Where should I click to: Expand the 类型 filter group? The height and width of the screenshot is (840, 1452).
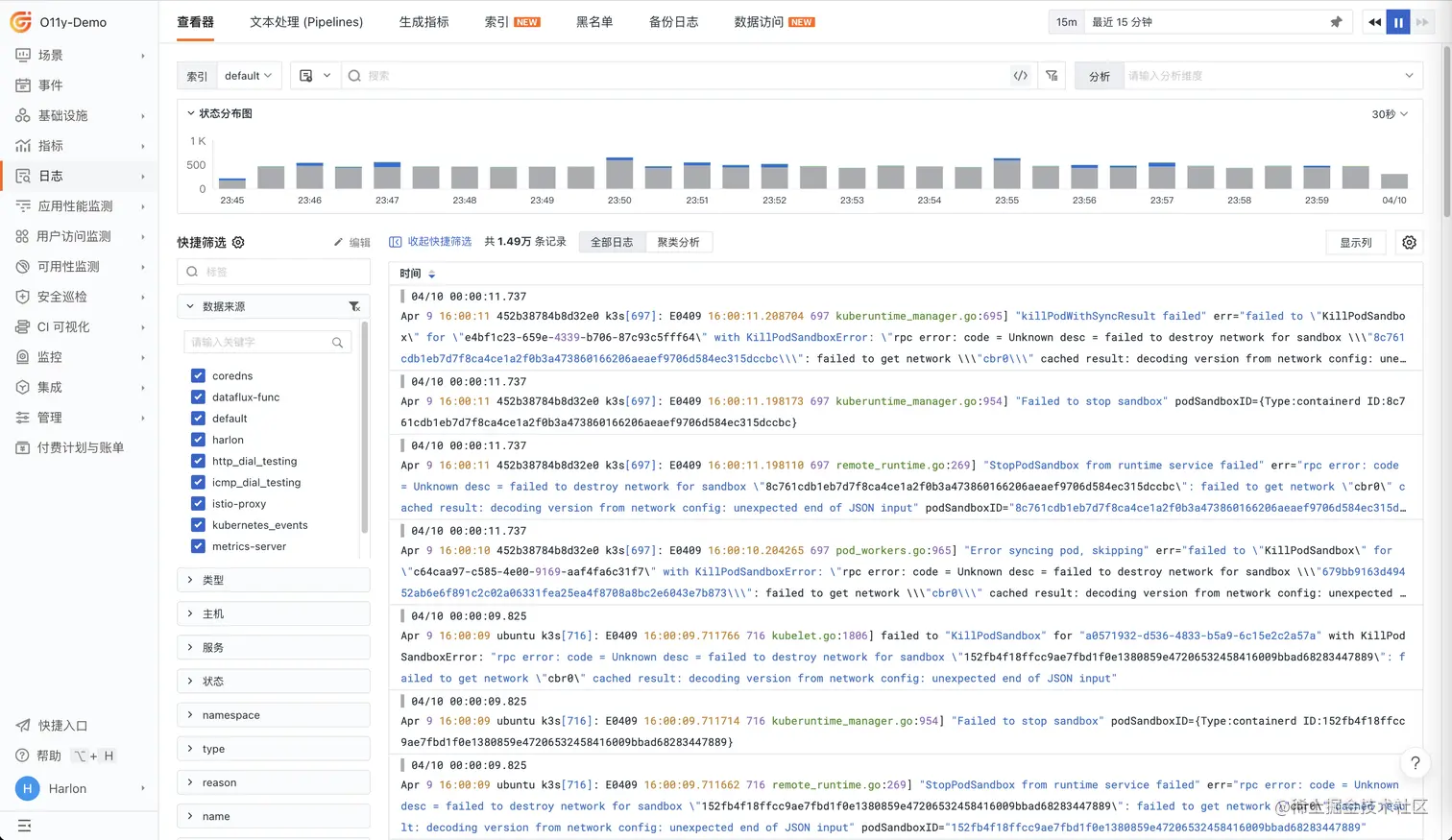point(274,580)
